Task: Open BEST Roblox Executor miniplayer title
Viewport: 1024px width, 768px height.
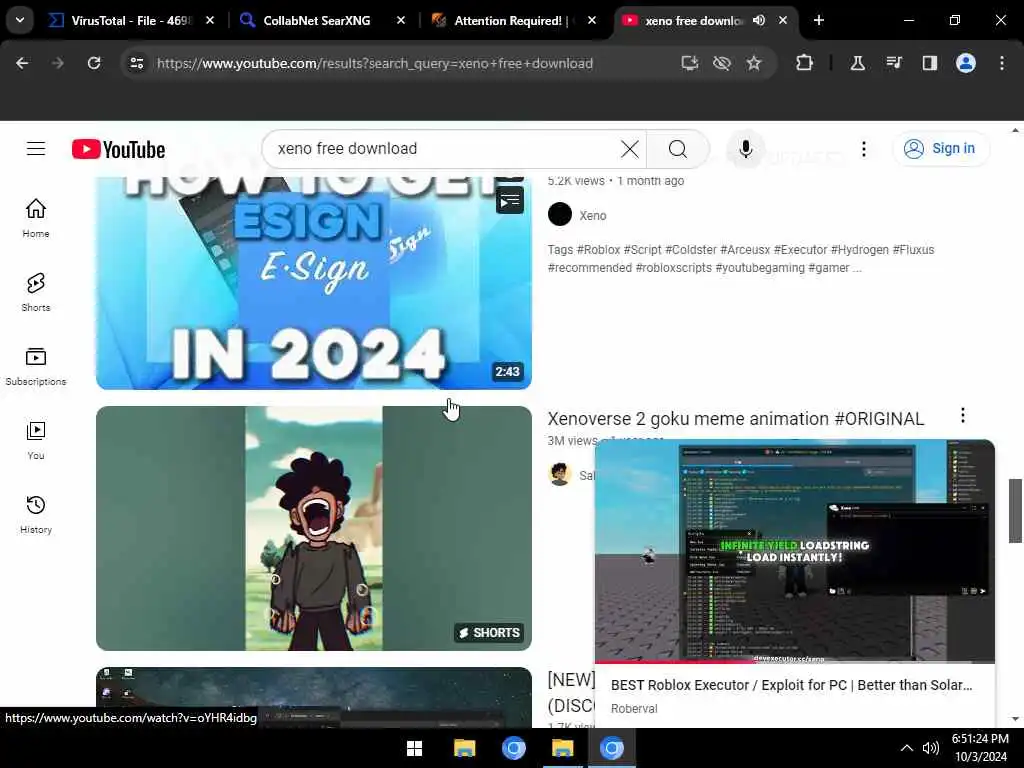Action: point(792,685)
